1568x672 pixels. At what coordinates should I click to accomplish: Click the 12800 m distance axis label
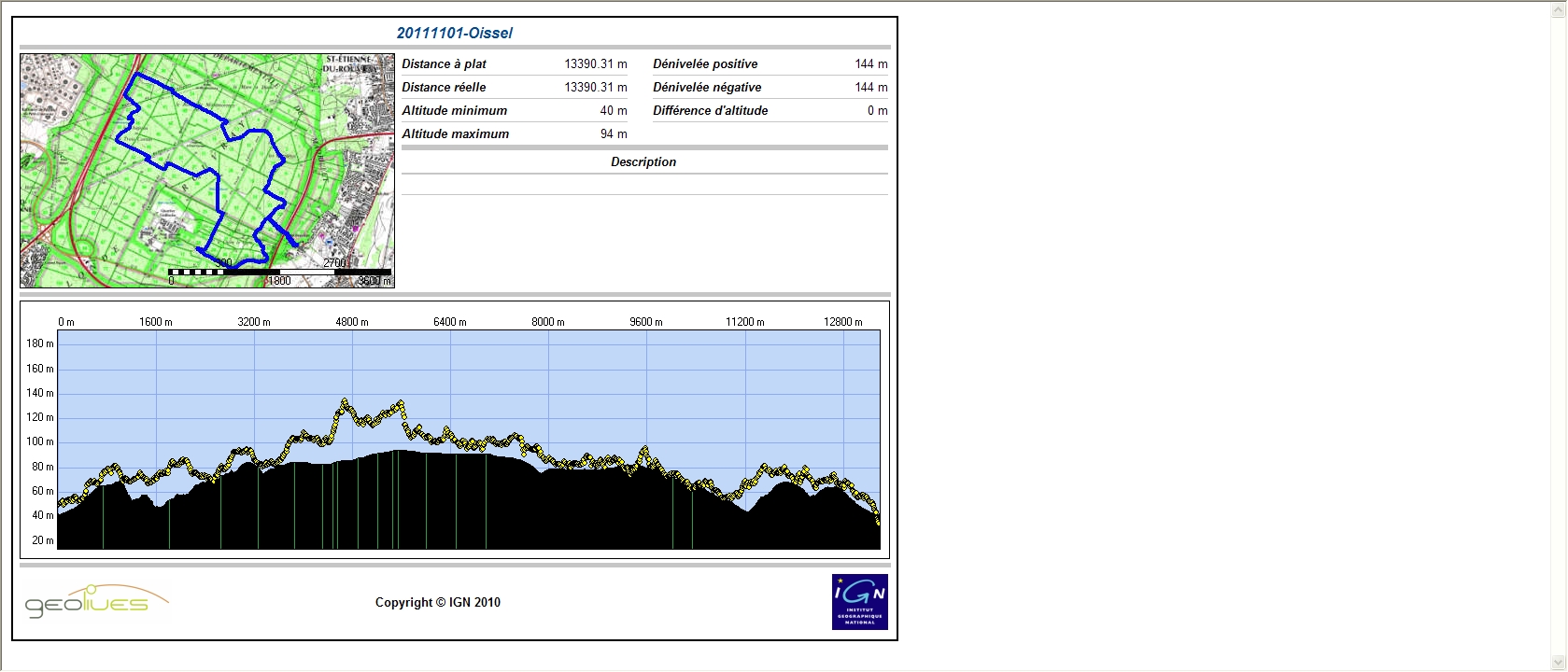[x=842, y=322]
